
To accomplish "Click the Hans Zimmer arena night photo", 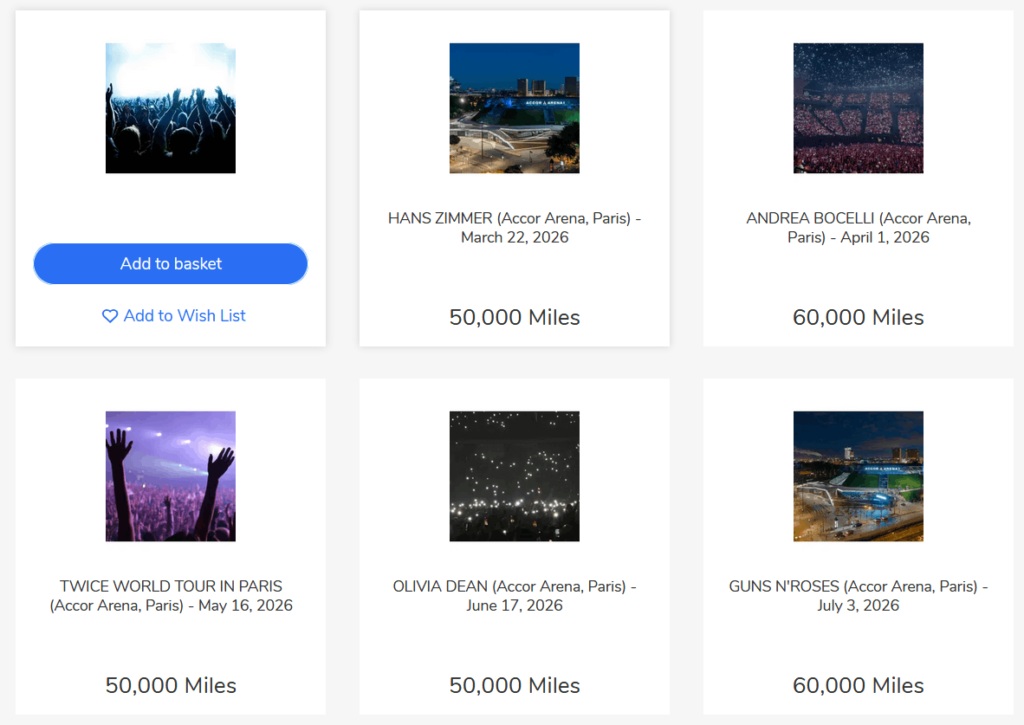I will tap(514, 108).
